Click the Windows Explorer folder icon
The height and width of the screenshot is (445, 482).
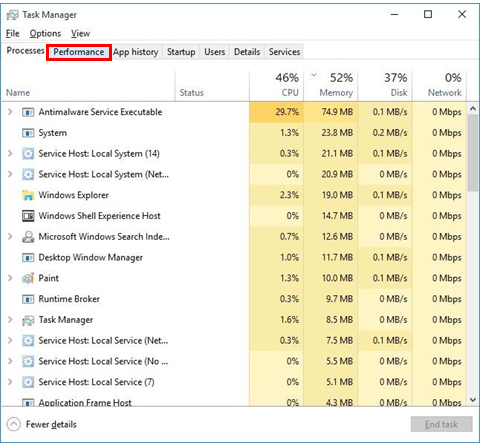(28, 195)
